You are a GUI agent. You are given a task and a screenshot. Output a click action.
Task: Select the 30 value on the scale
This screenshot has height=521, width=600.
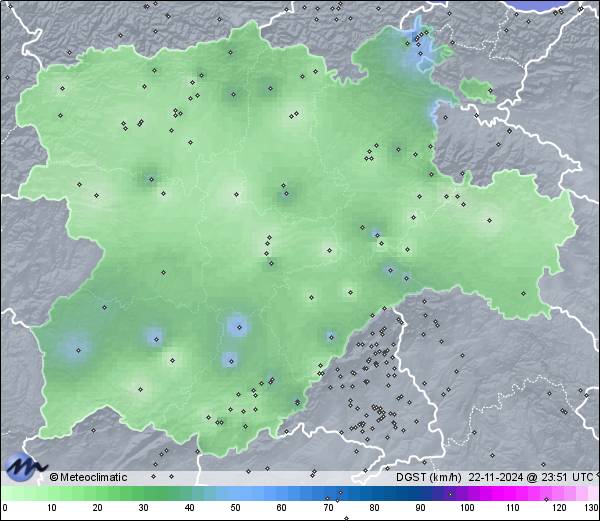coord(143,508)
